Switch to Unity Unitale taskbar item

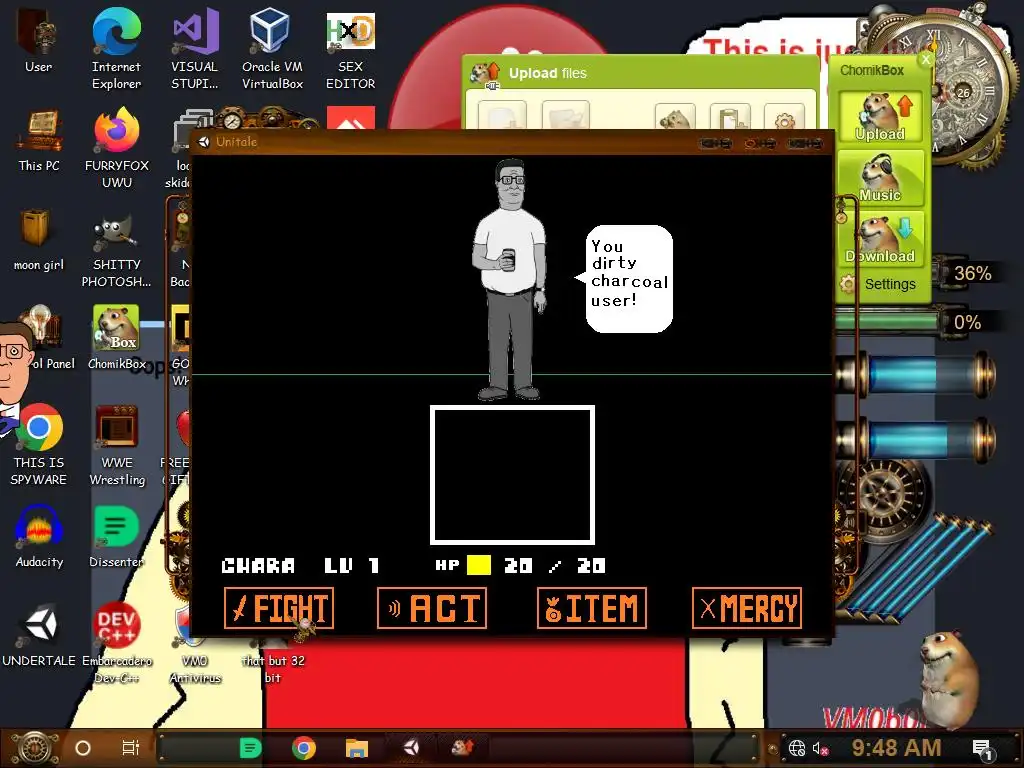tap(411, 748)
